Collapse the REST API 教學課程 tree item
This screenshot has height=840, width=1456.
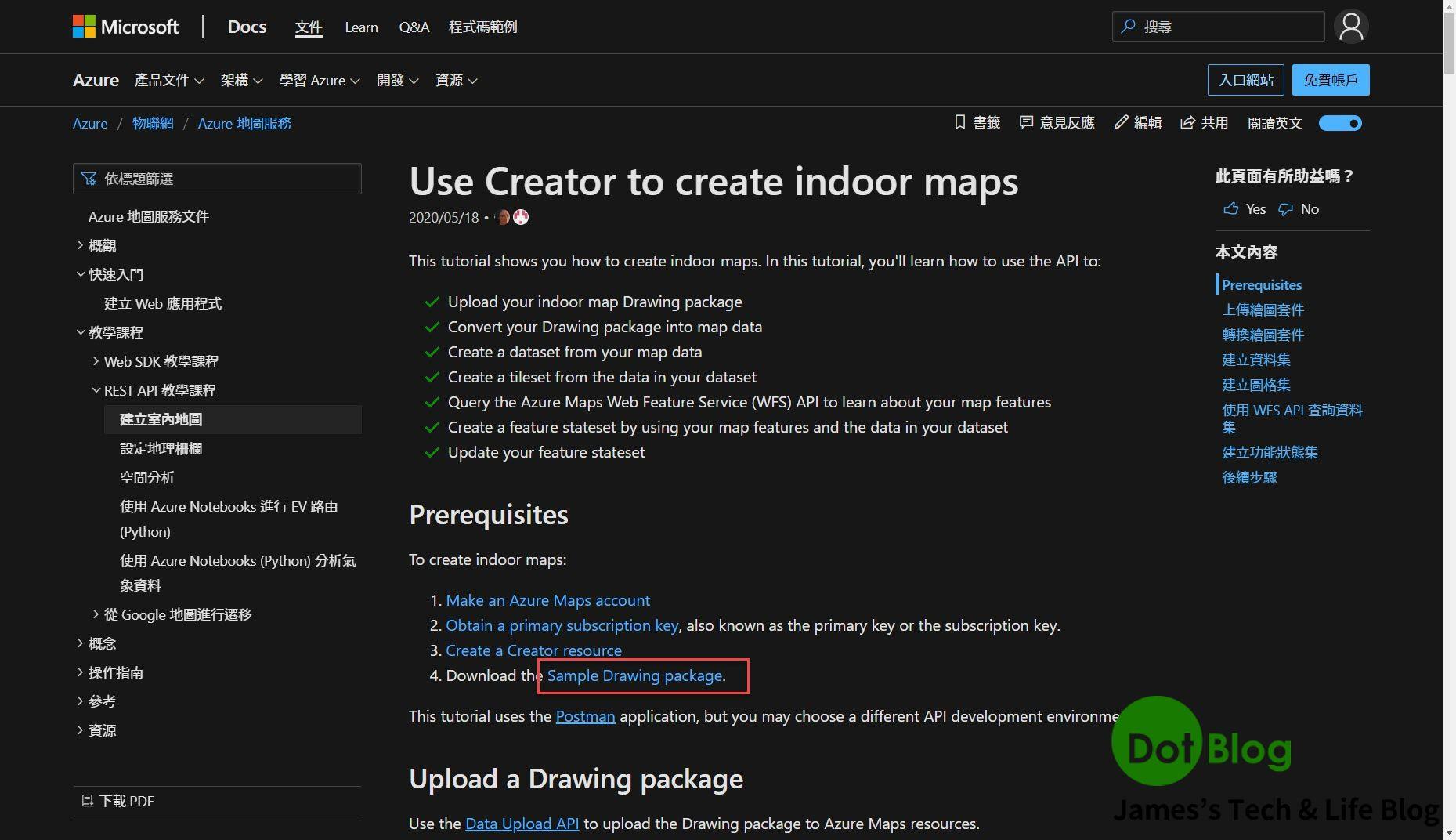tap(96, 390)
